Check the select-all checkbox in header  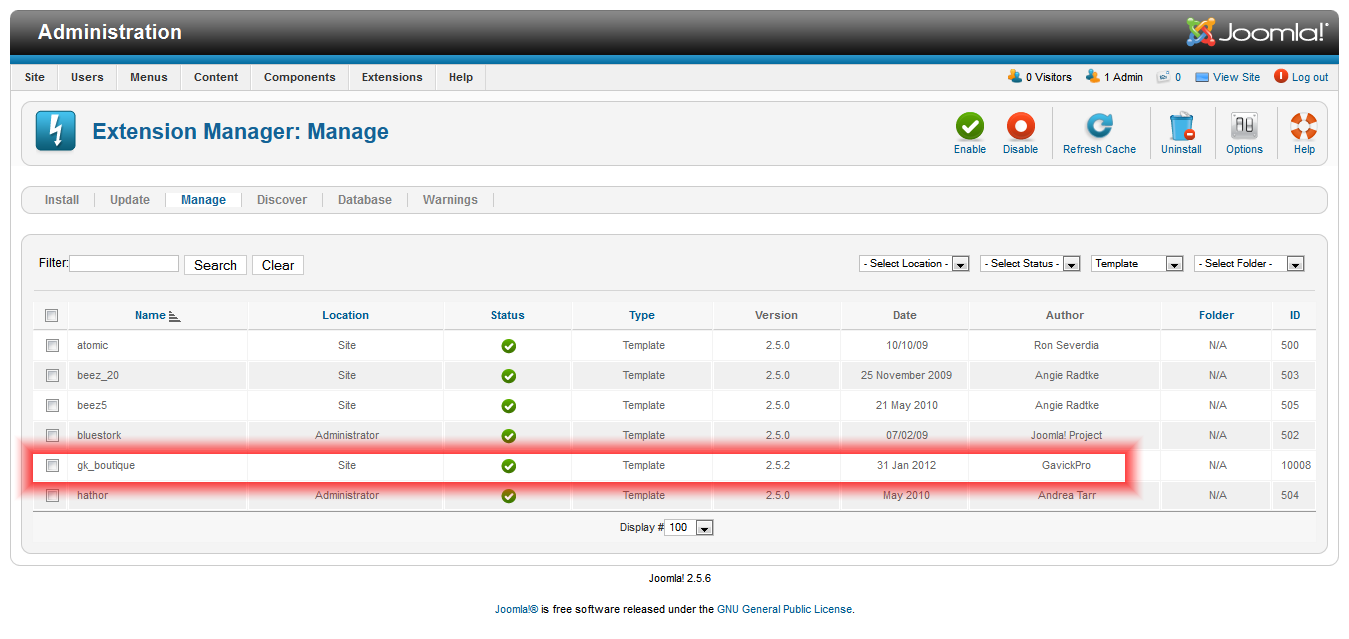pyautogui.click(x=52, y=315)
